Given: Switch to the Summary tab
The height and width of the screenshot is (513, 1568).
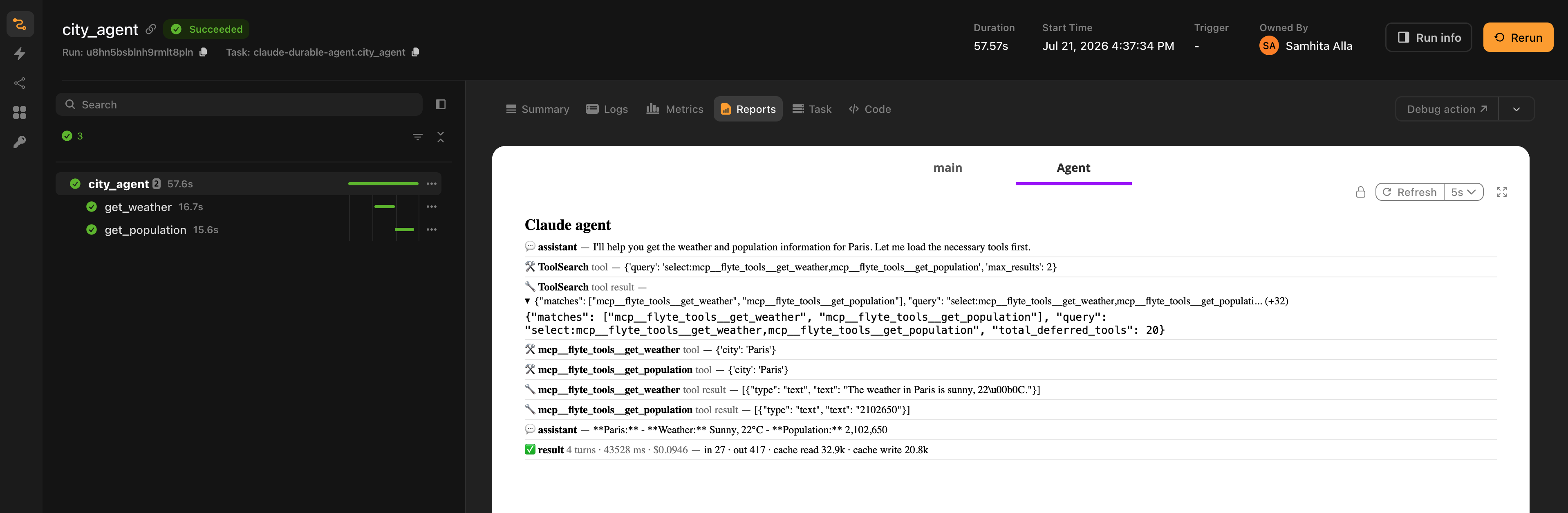Looking at the screenshot, I should pos(538,109).
